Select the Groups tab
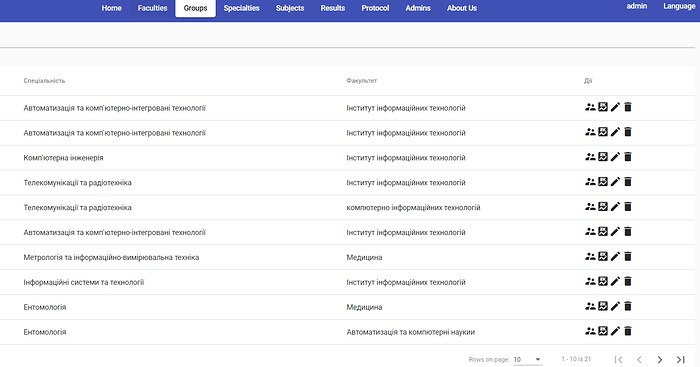The image size is (700, 367). (x=195, y=8)
